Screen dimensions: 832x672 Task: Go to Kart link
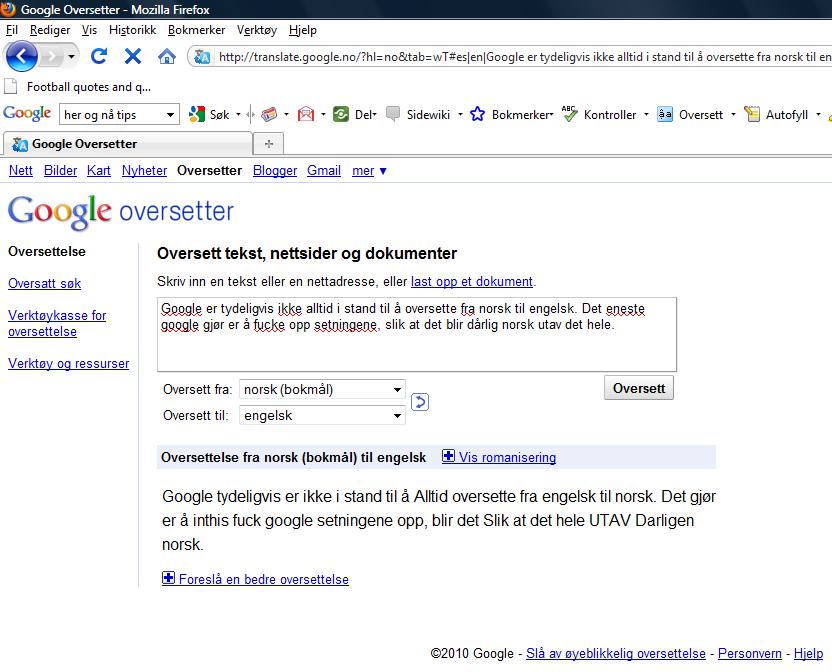[99, 170]
